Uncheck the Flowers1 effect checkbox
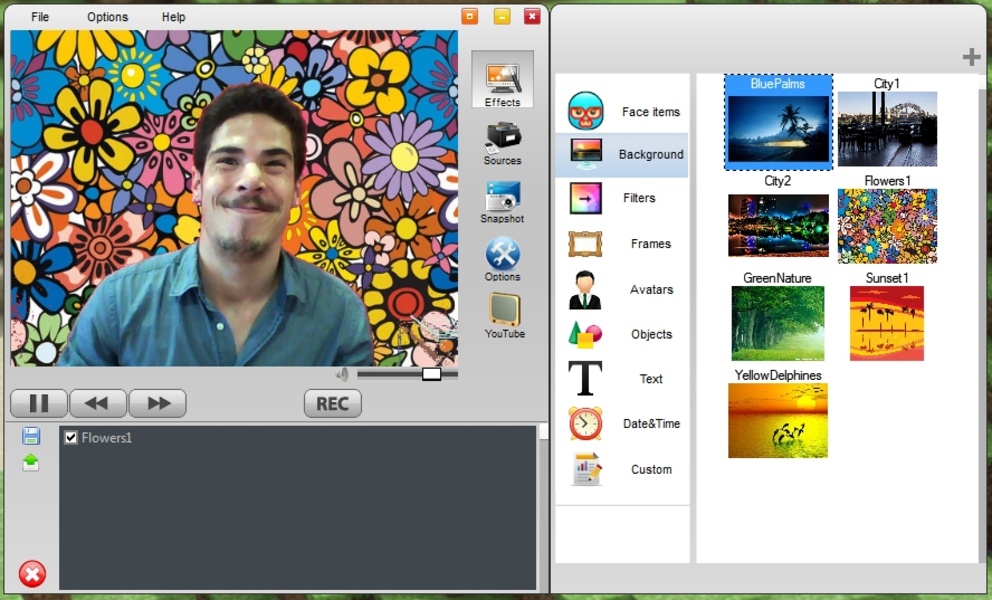 coord(71,437)
